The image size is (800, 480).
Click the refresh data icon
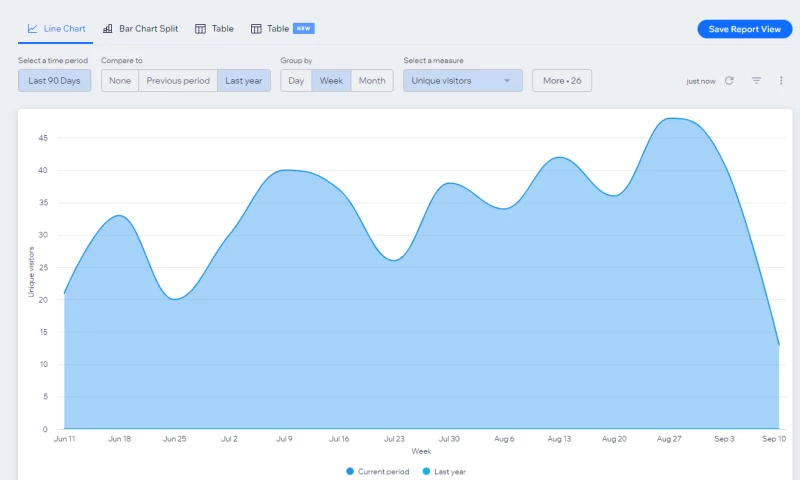pyautogui.click(x=729, y=81)
